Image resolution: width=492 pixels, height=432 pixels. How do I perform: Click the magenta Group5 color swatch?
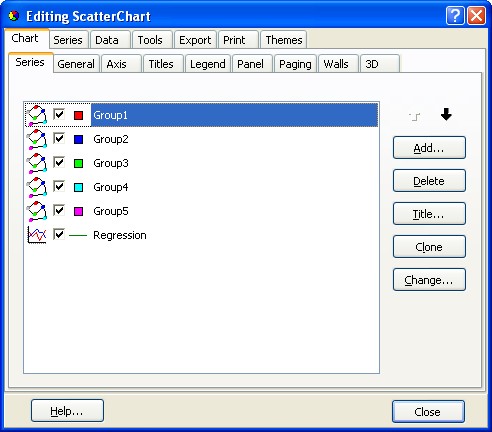click(79, 211)
